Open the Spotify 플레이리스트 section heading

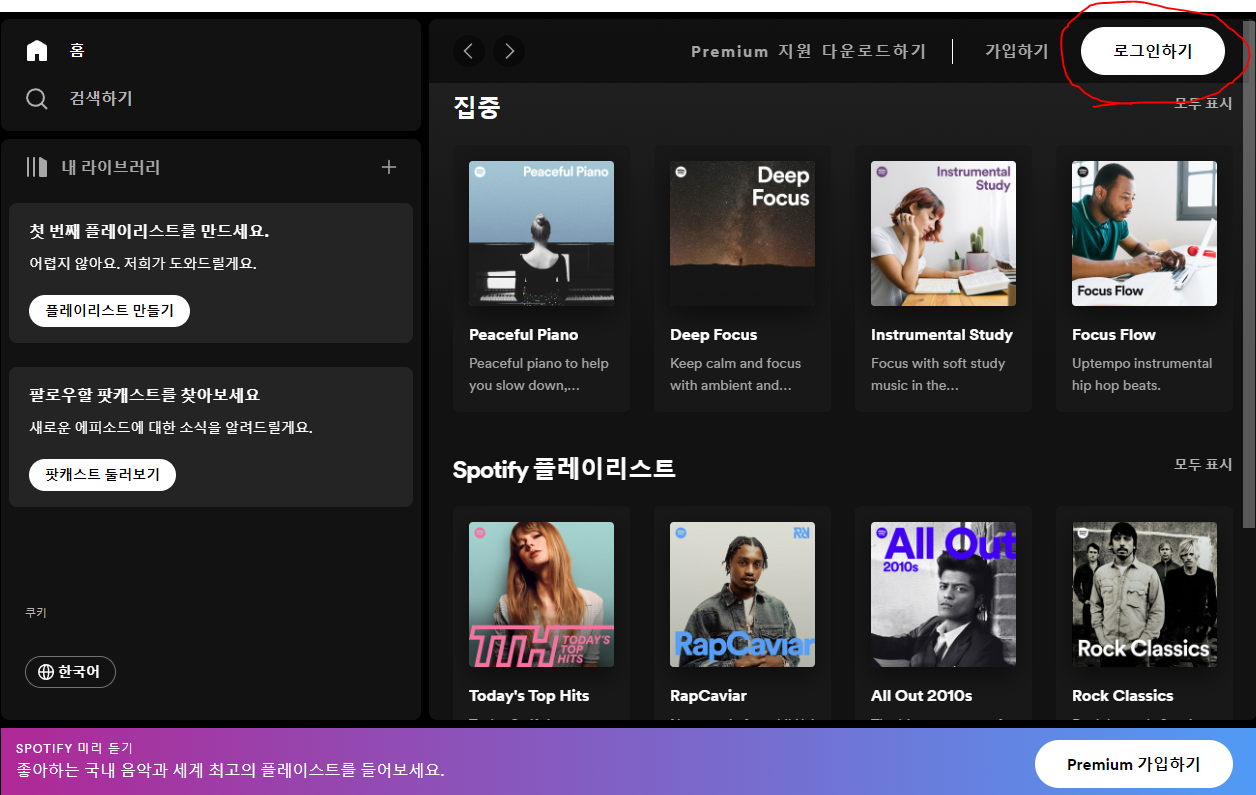pyautogui.click(x=564, y=468)
